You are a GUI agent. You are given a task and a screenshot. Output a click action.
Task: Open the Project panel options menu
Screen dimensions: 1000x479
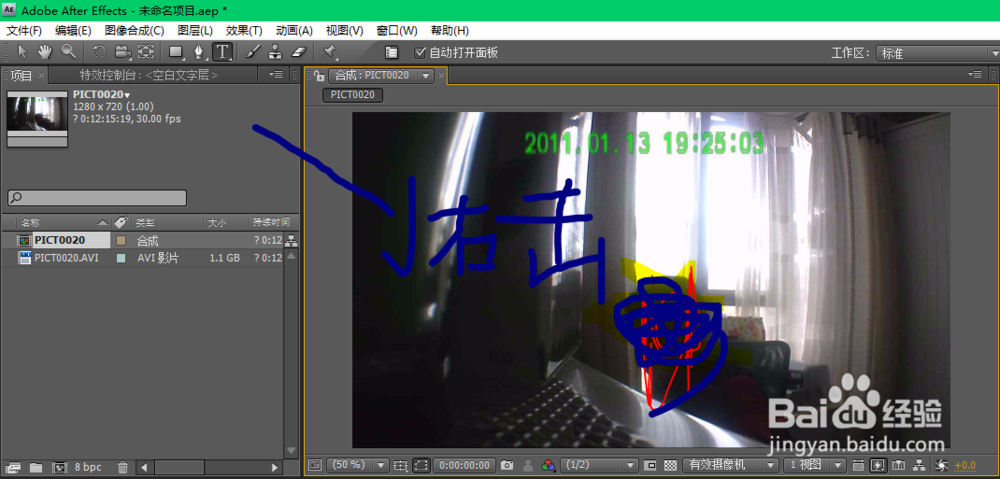click(276, 75)
